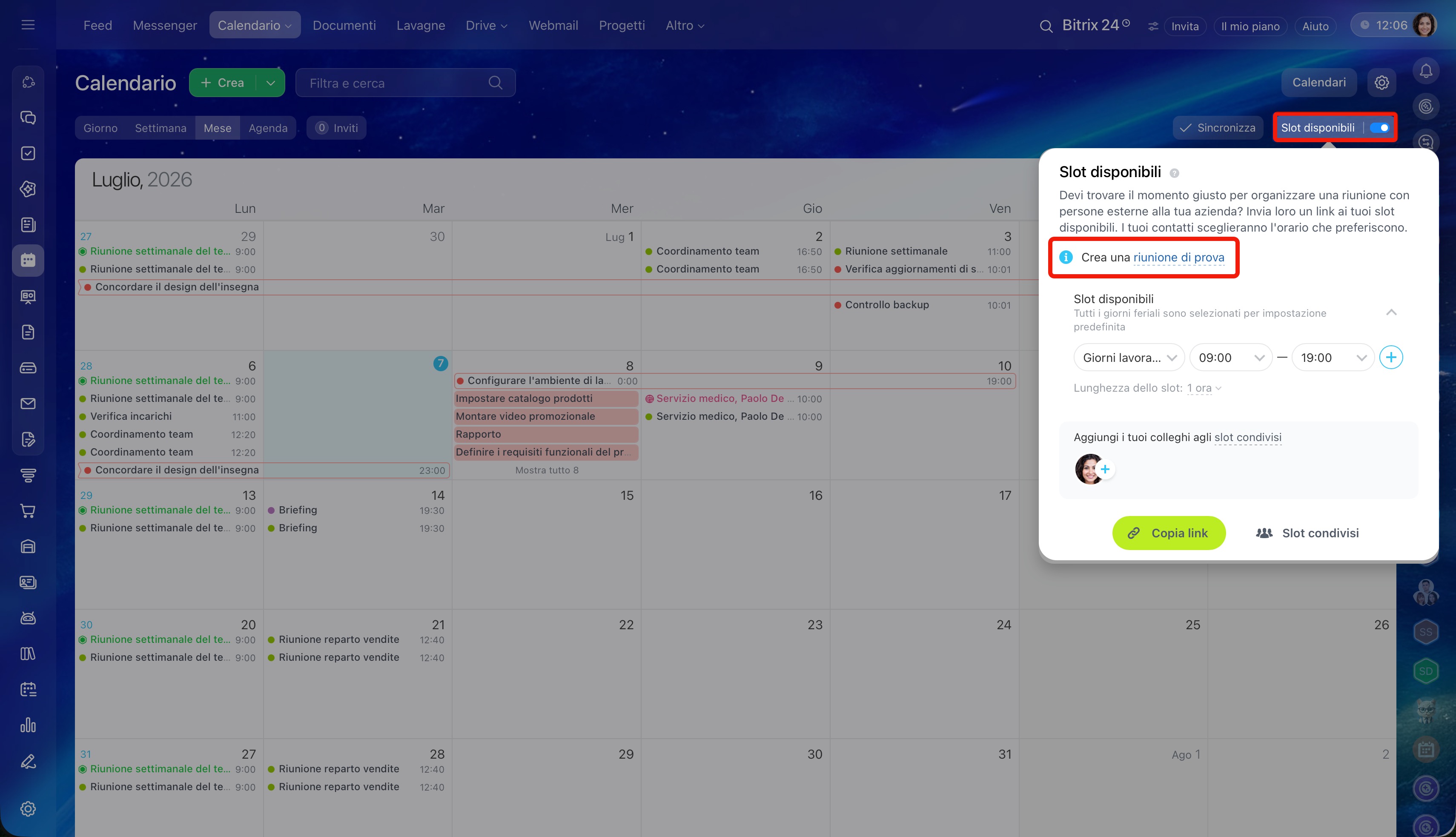Open Slot condivisi button at panel bottom
1456x837 pixels.
pos(1307,533)
